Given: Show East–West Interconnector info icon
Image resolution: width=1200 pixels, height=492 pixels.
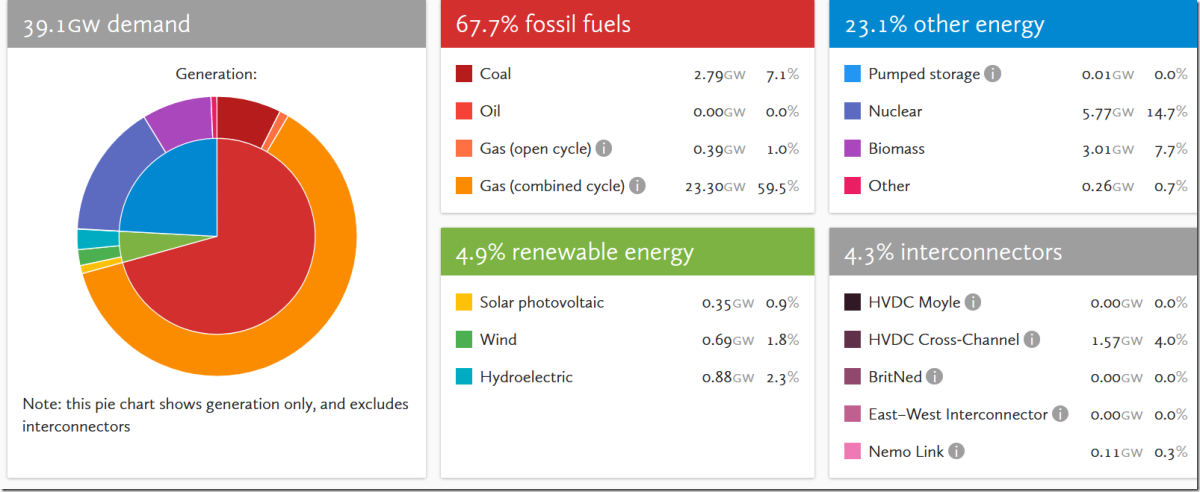Looking at the screenshot, I should coord(1060,414).
